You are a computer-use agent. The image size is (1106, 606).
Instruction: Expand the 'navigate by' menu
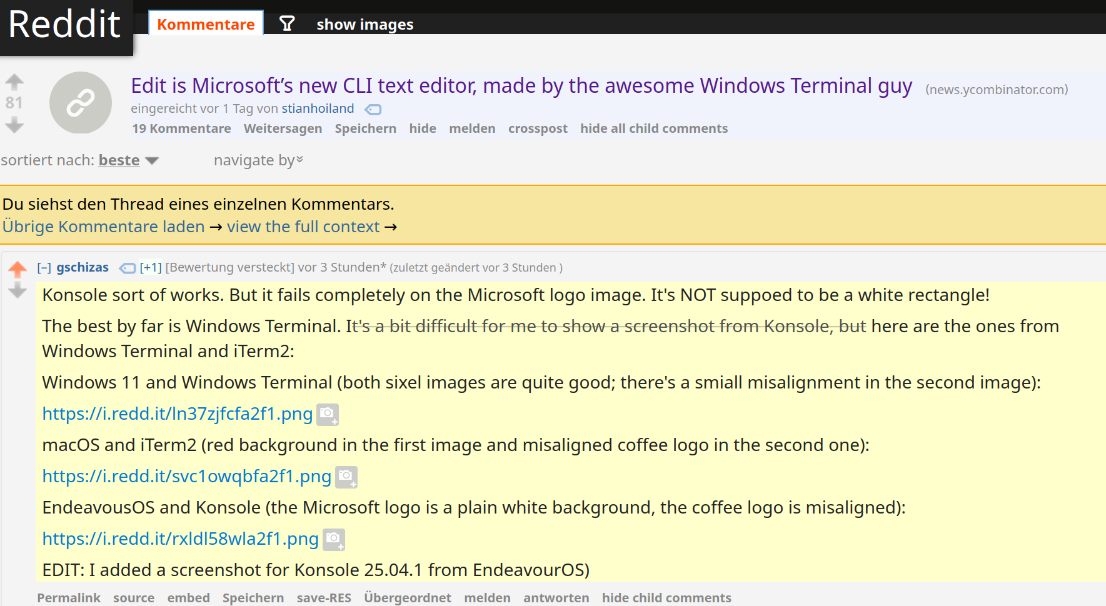click(x=258, y=160)
